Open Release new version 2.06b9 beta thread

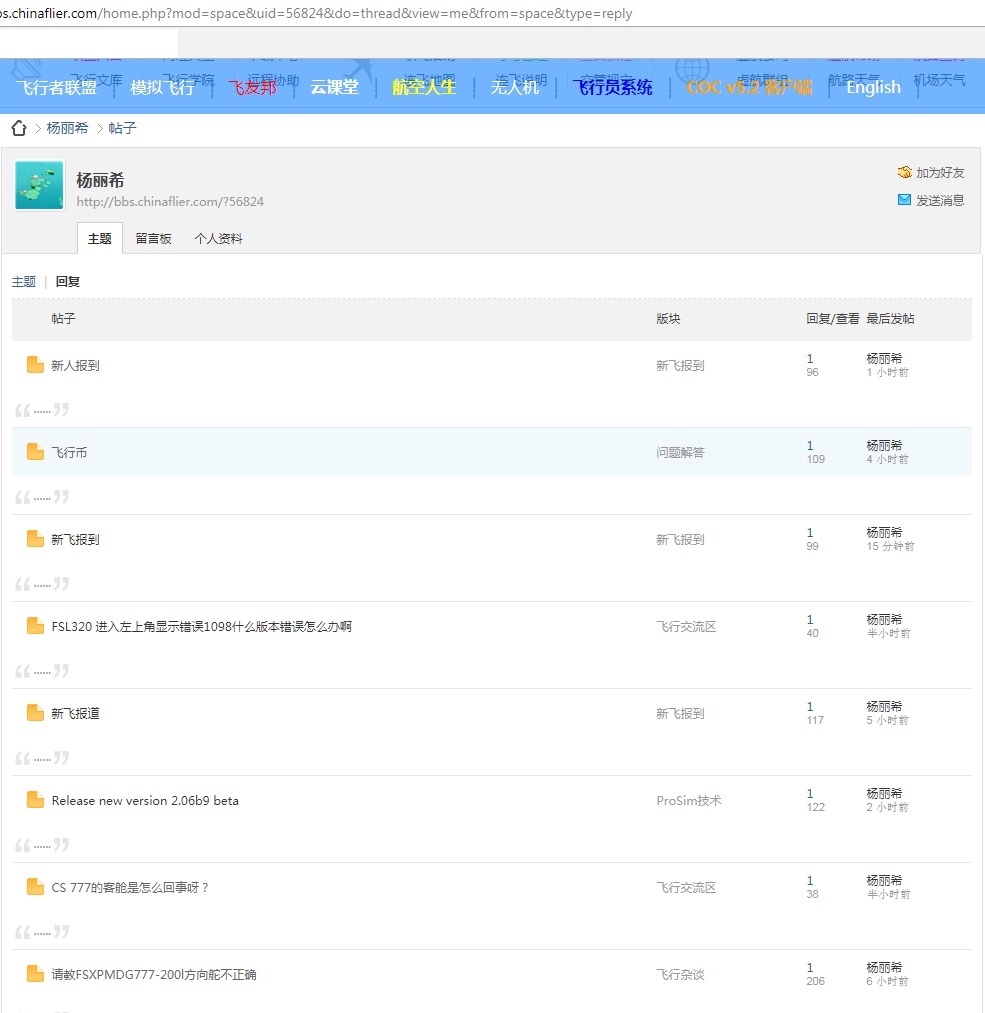pyautogui.click(x=145, y=800)
